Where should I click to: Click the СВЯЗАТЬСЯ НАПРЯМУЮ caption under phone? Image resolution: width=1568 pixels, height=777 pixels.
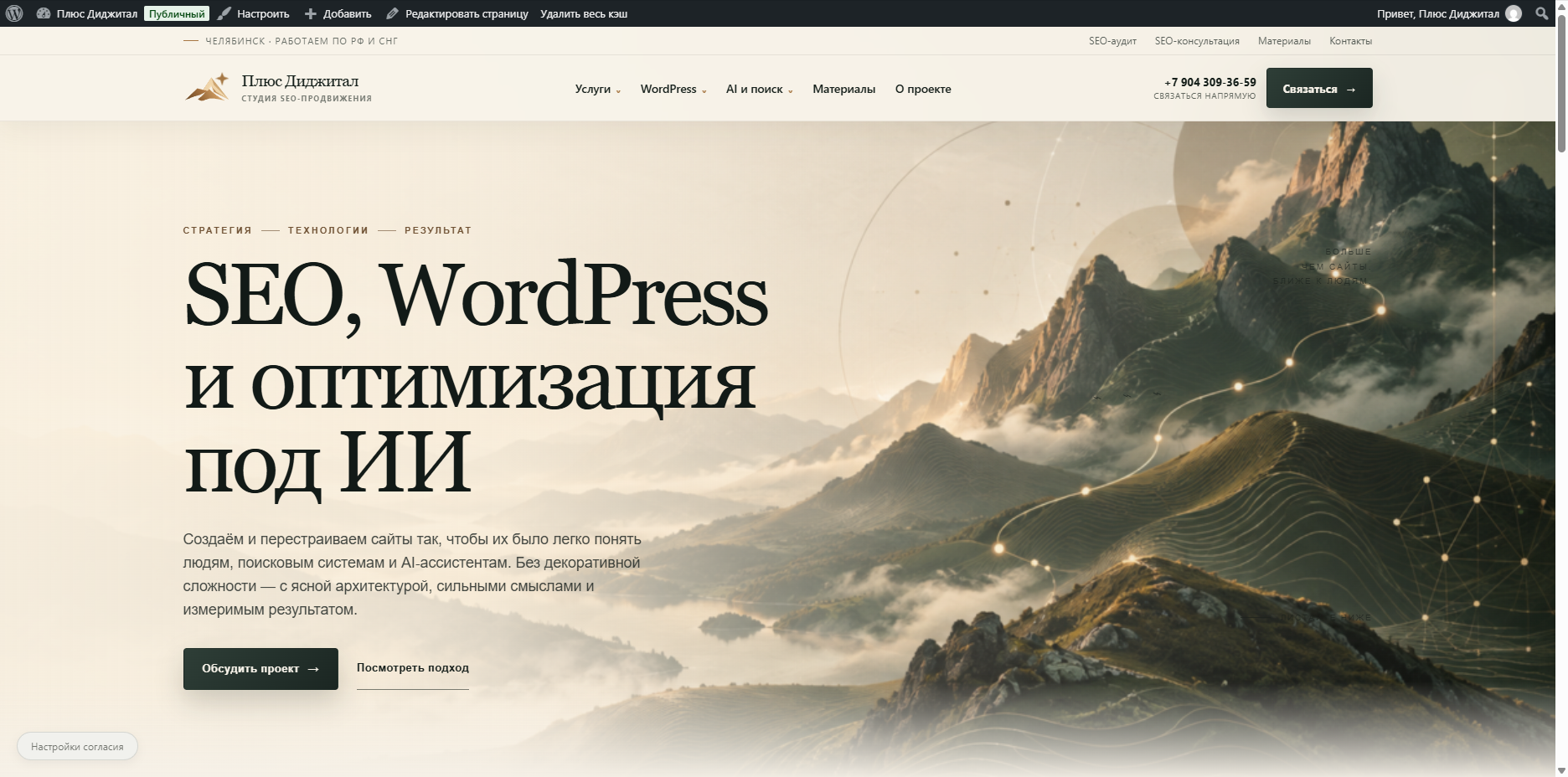click(1204, 96)
